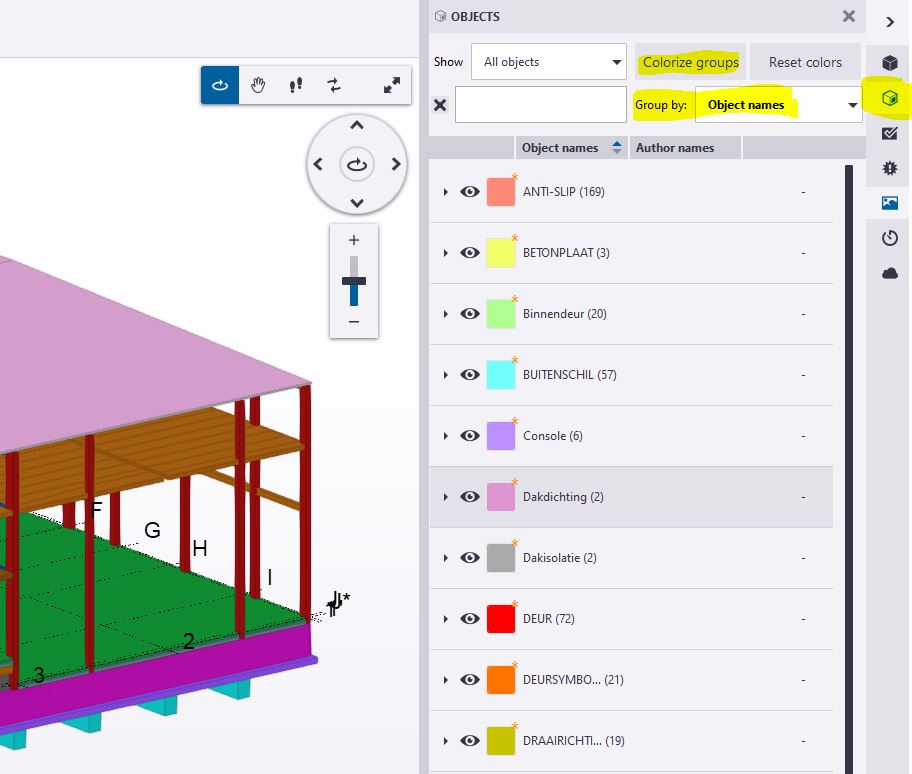This screenshot has height=774, width=912.
Task: Toggle BUITENSCHIL eye visibility
Action: (x=470, y=375)
